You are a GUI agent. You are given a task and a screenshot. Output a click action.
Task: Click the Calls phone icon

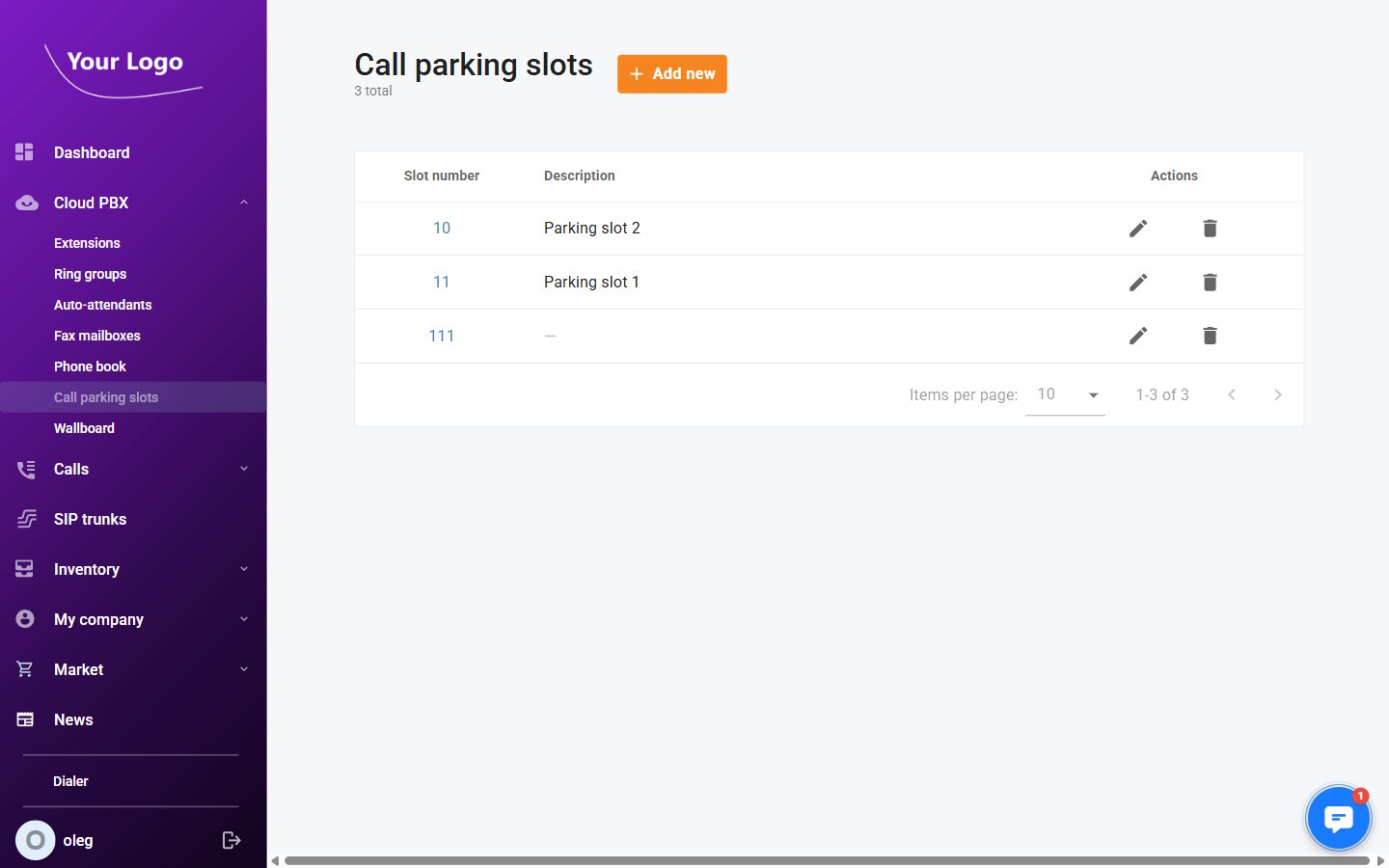pos(25,469)
